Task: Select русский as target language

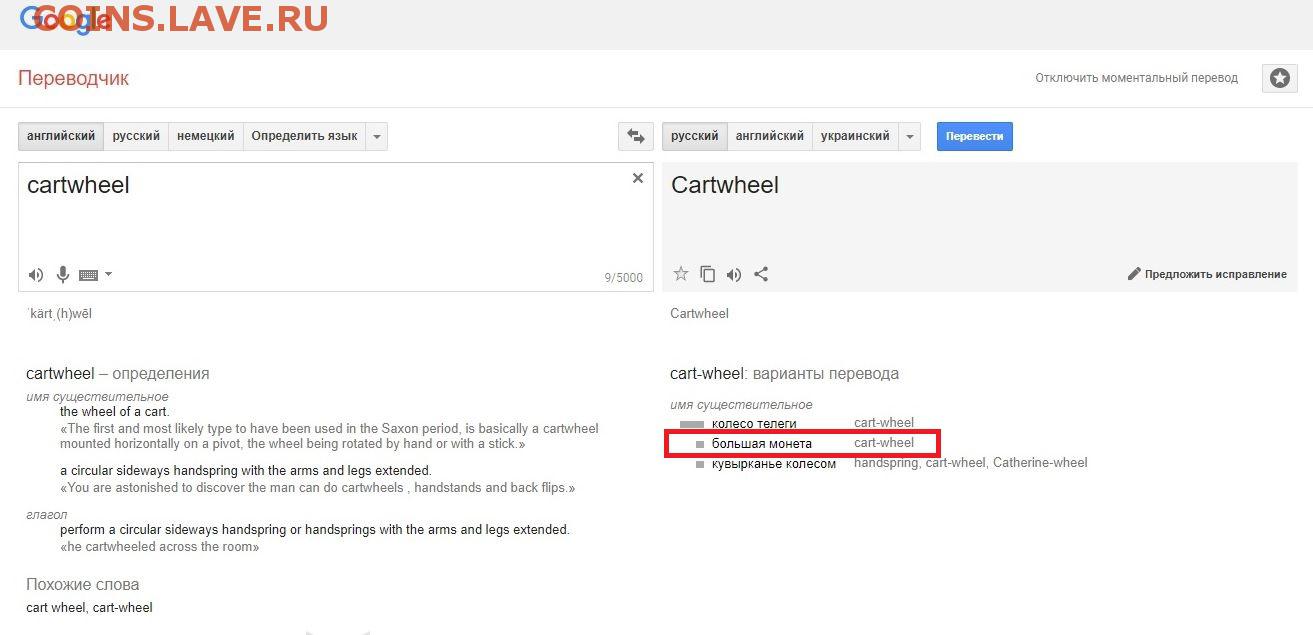Action: pos(695,136)
